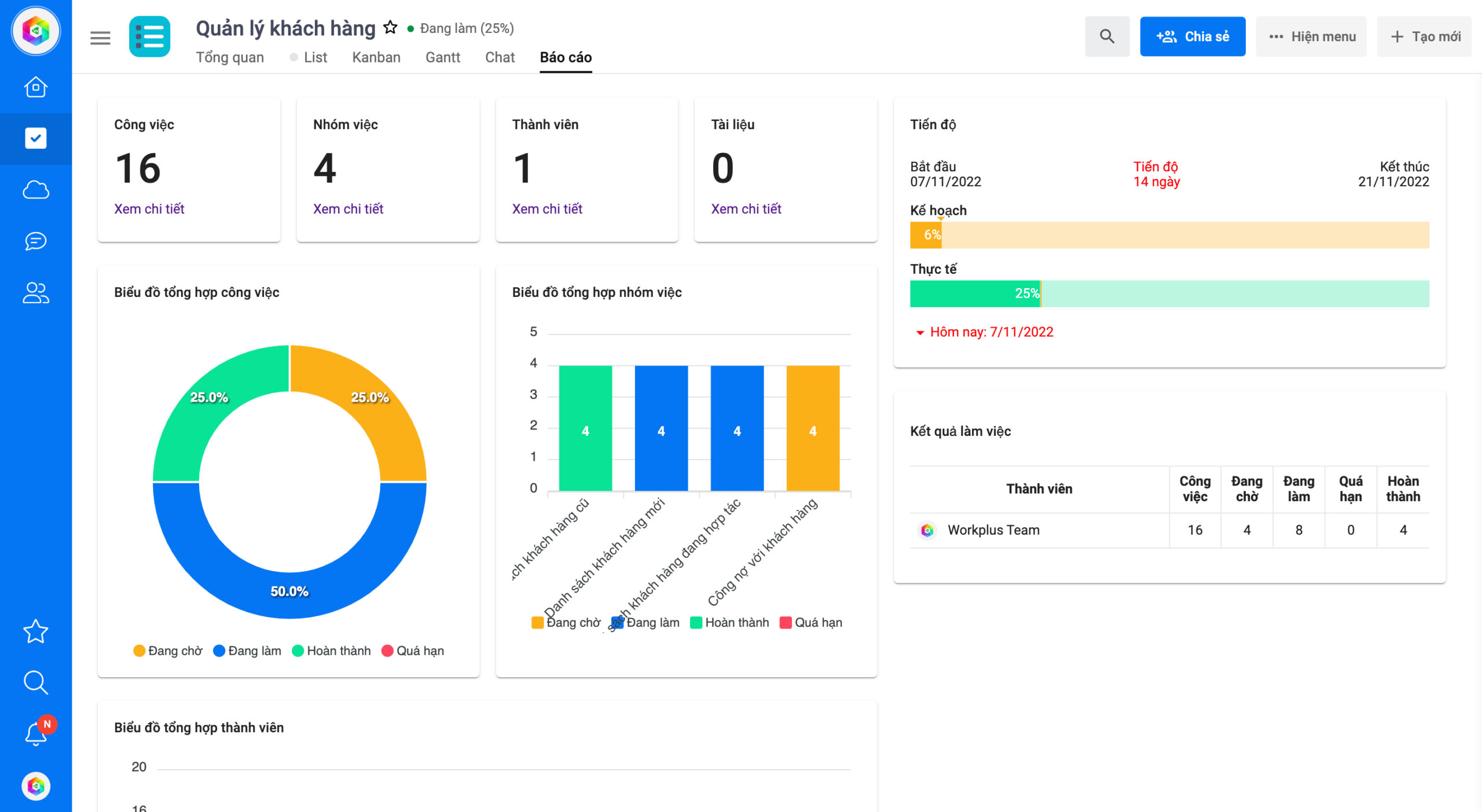Click the Công việc column header
The width and height of the screenshot is (1482, 812).
[1195, 489]
